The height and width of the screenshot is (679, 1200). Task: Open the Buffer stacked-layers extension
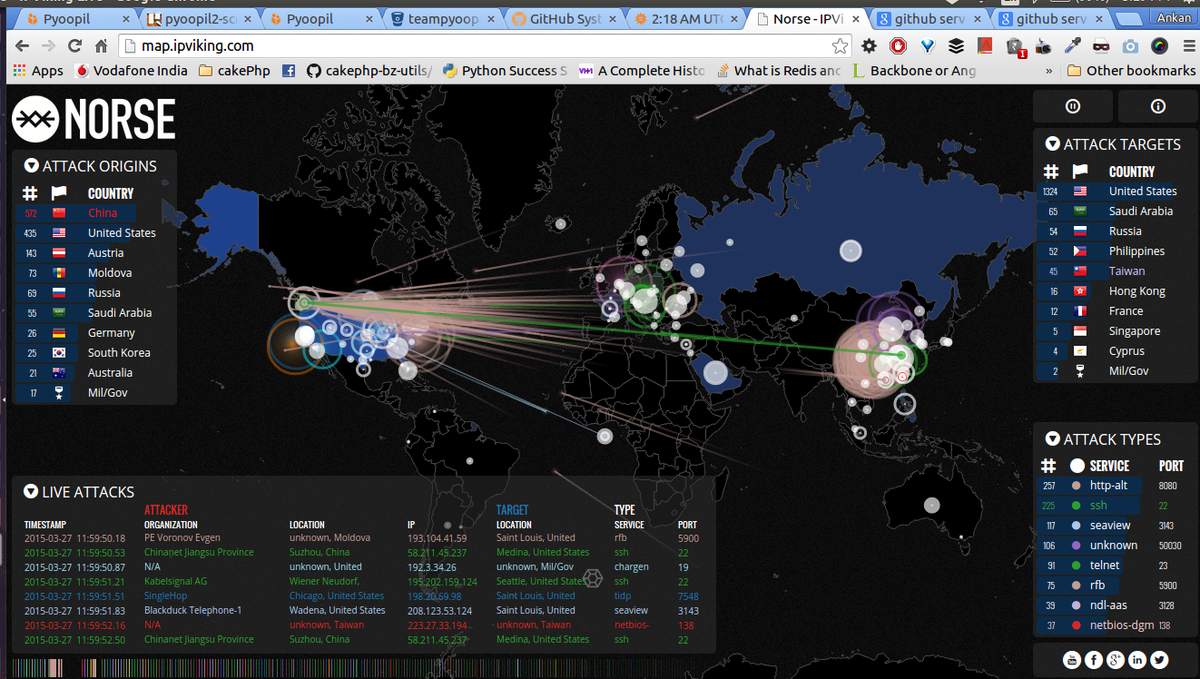956,45
